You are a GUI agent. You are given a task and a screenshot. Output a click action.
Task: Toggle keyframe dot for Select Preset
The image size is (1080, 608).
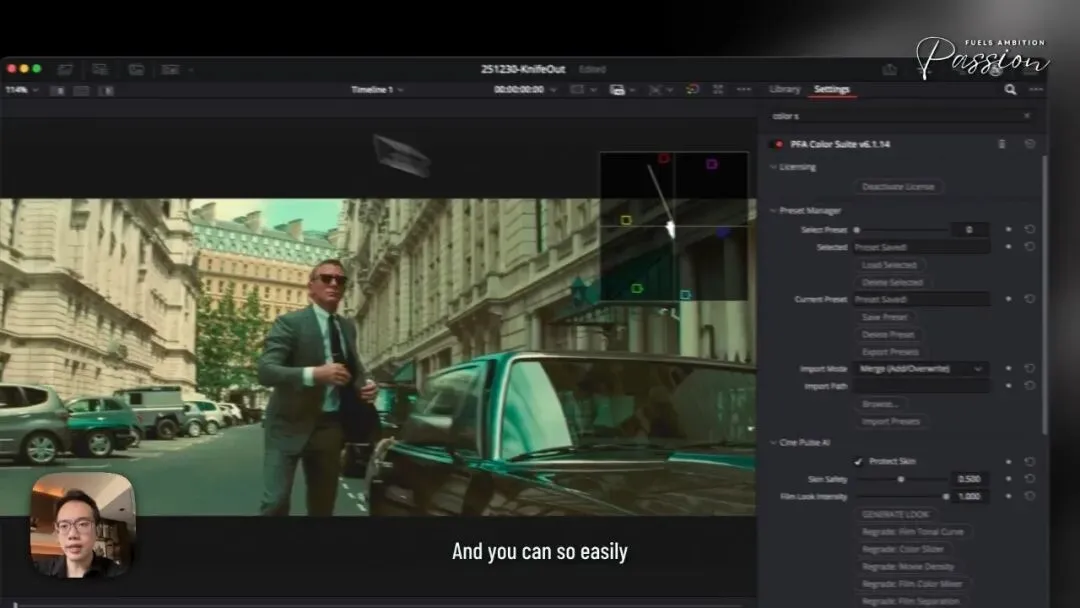click(x=1008, y=229)
